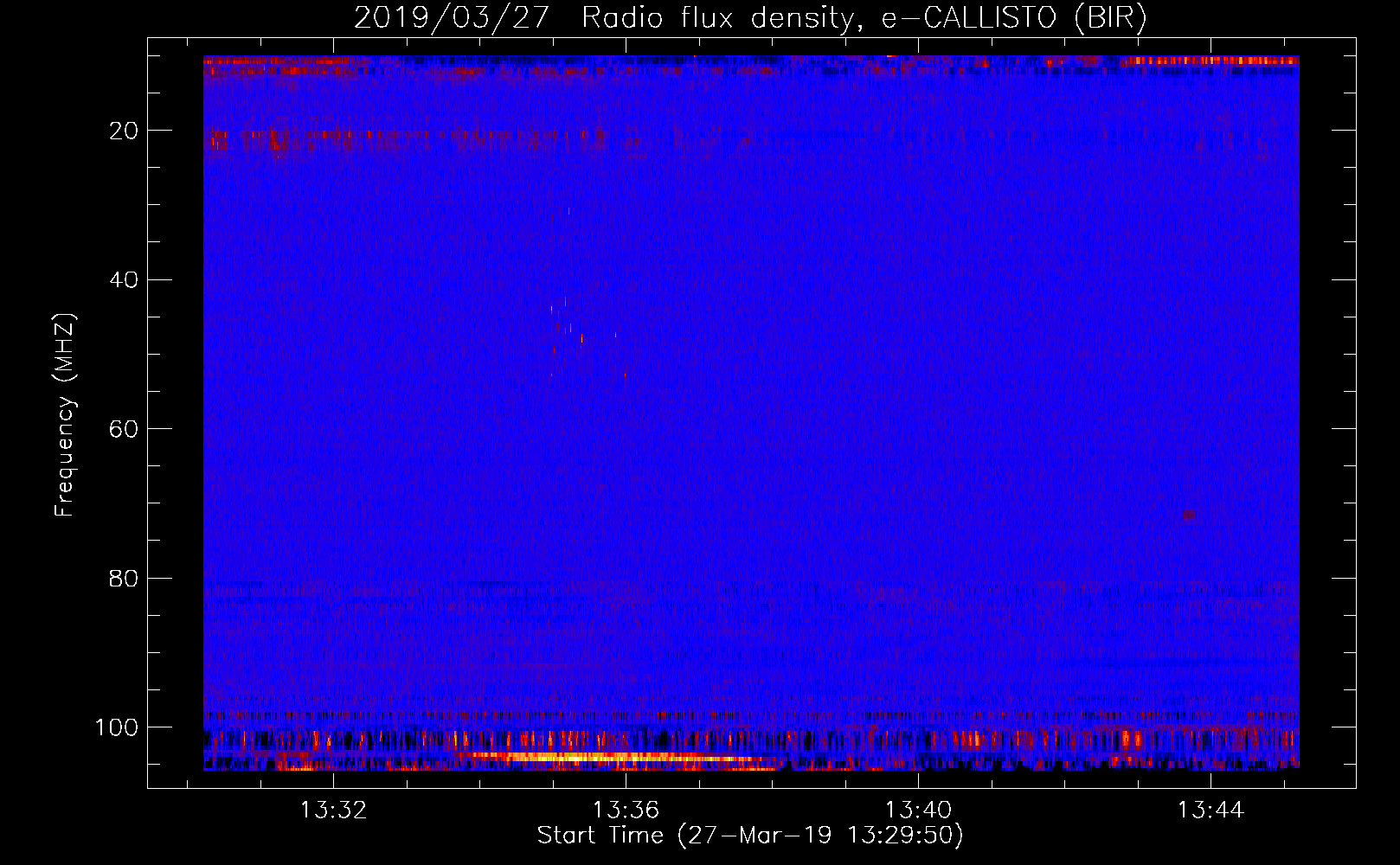1400x865 pixels.
Task: Click the 60 MHz y-axis tick label
Action: [125, 429]
